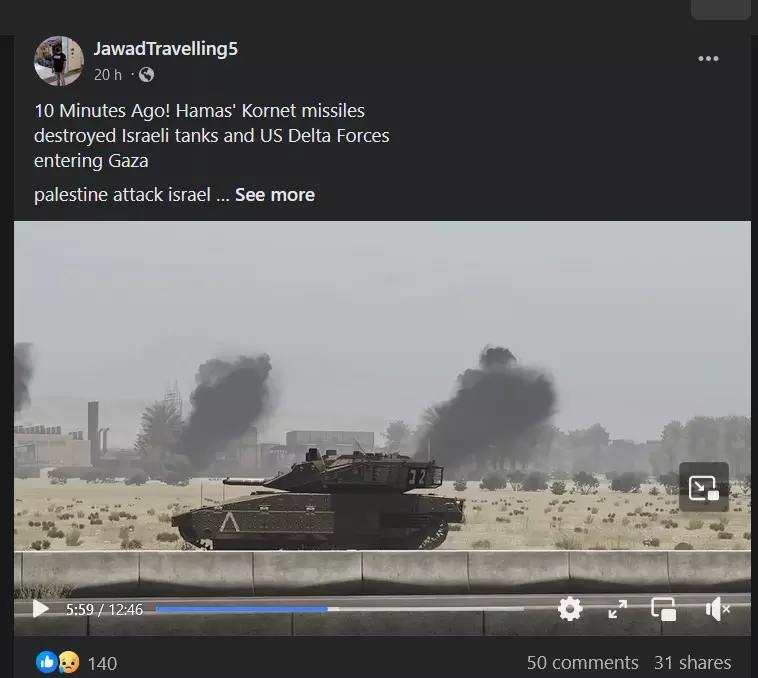Open the 20 h post timestamp
This screenshot has width=758, height=678.
[x=107, y=75]
